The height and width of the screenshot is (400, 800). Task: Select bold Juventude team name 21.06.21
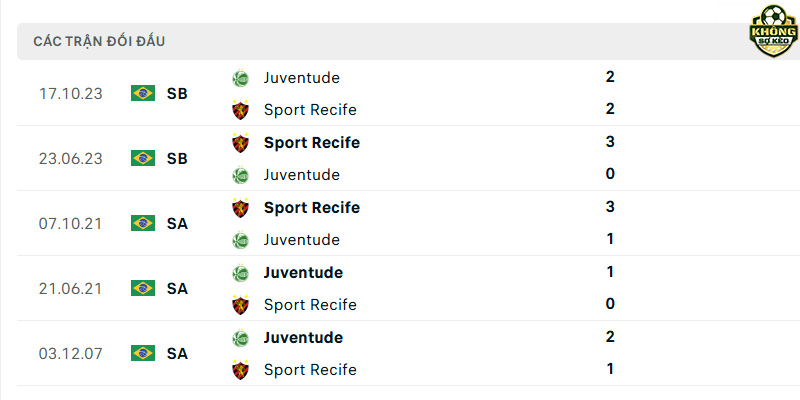303,272
